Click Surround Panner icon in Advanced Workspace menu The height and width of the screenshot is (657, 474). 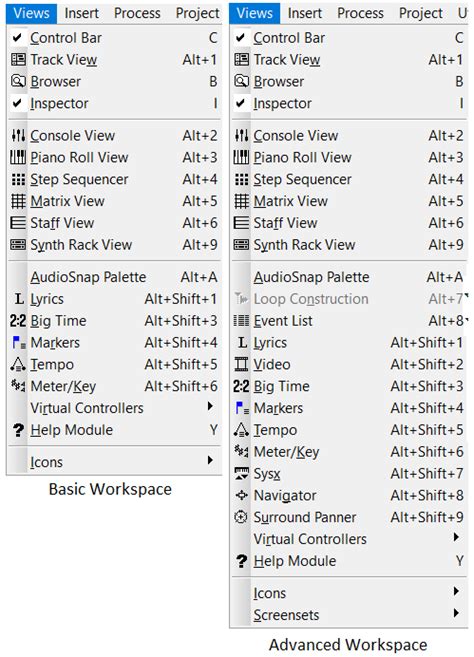coord(241,517)
